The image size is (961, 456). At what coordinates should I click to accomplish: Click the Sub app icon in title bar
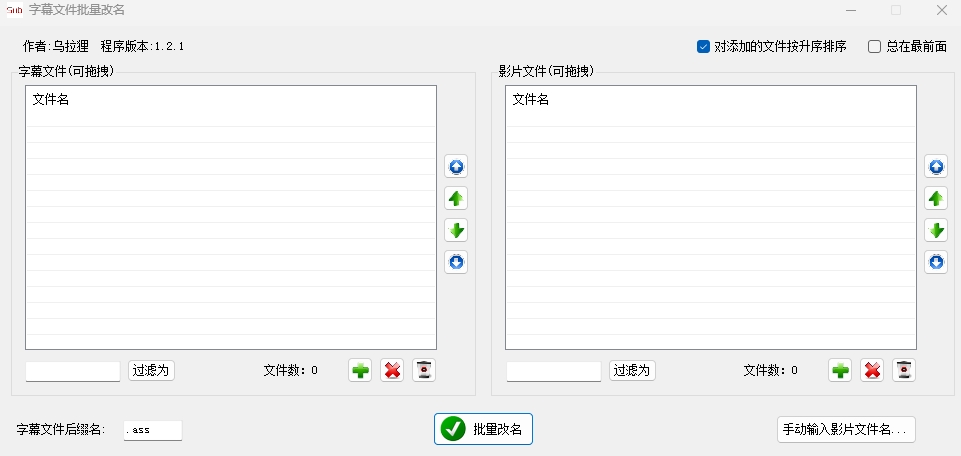(15, 10)
